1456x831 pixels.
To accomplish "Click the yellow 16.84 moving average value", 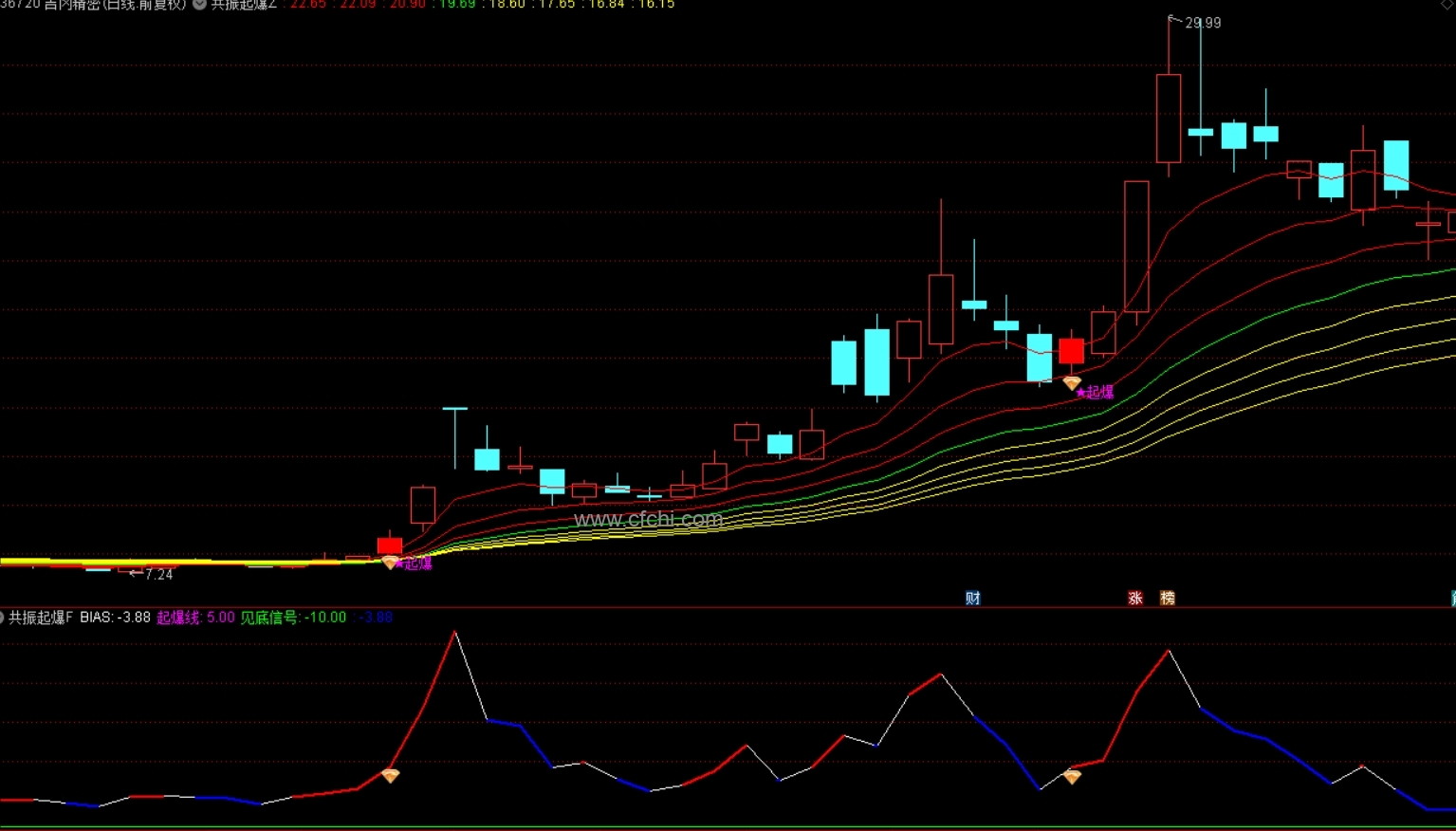I will (x=607, y=5).
